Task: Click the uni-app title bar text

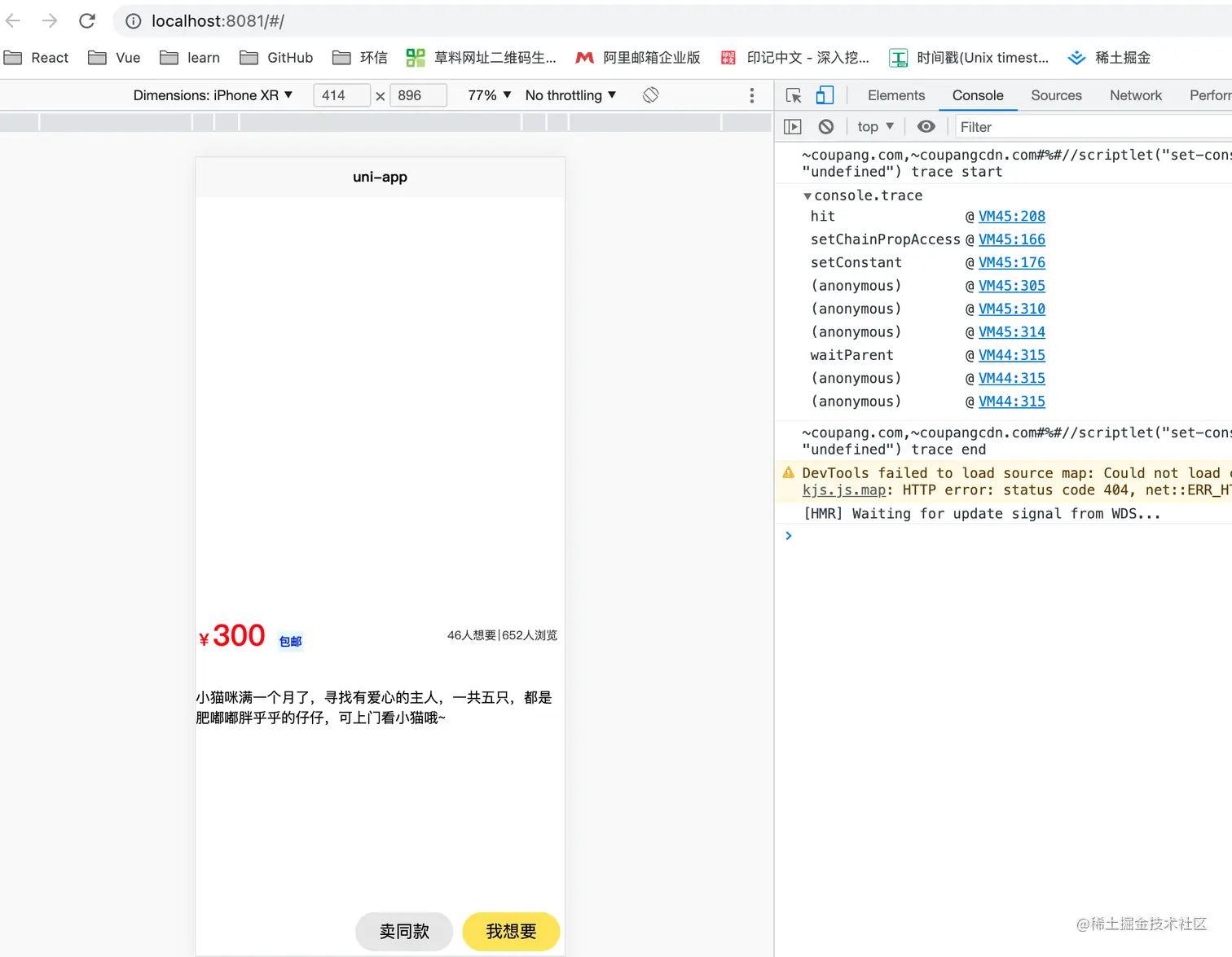Action: point(380,177)
